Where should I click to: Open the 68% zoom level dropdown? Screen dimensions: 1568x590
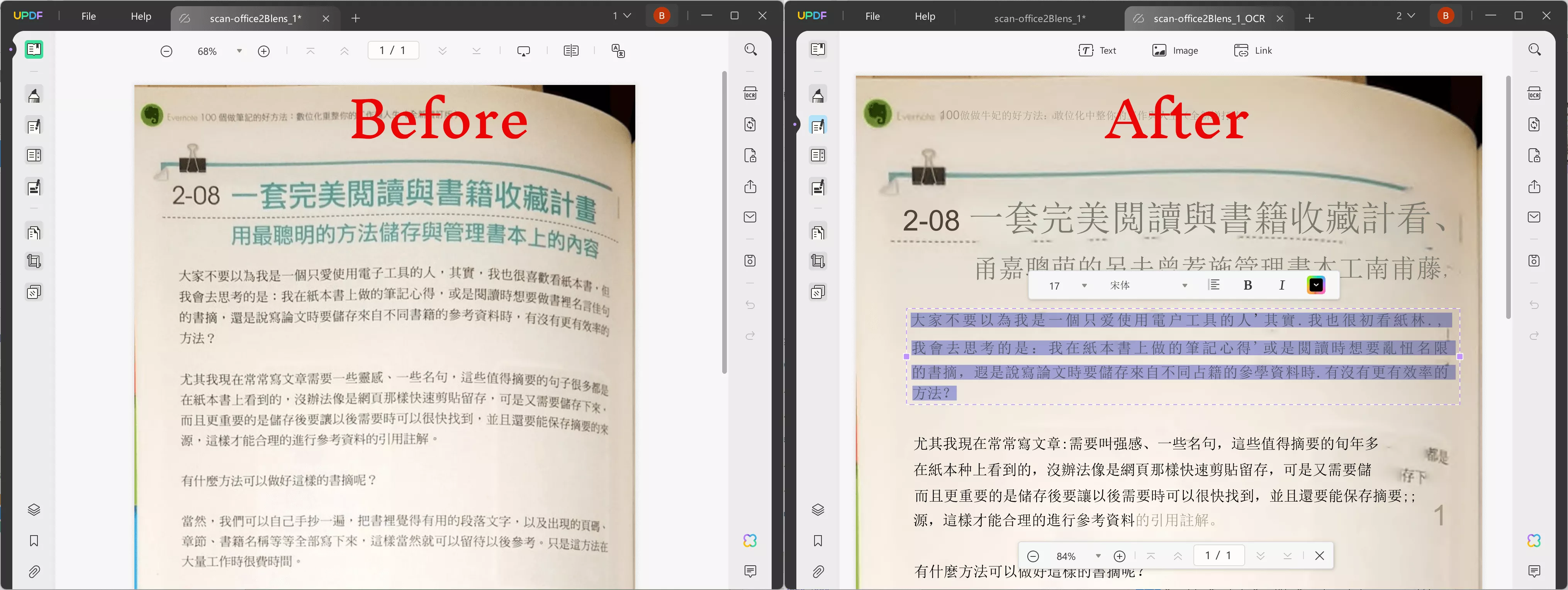click(239, 51)
